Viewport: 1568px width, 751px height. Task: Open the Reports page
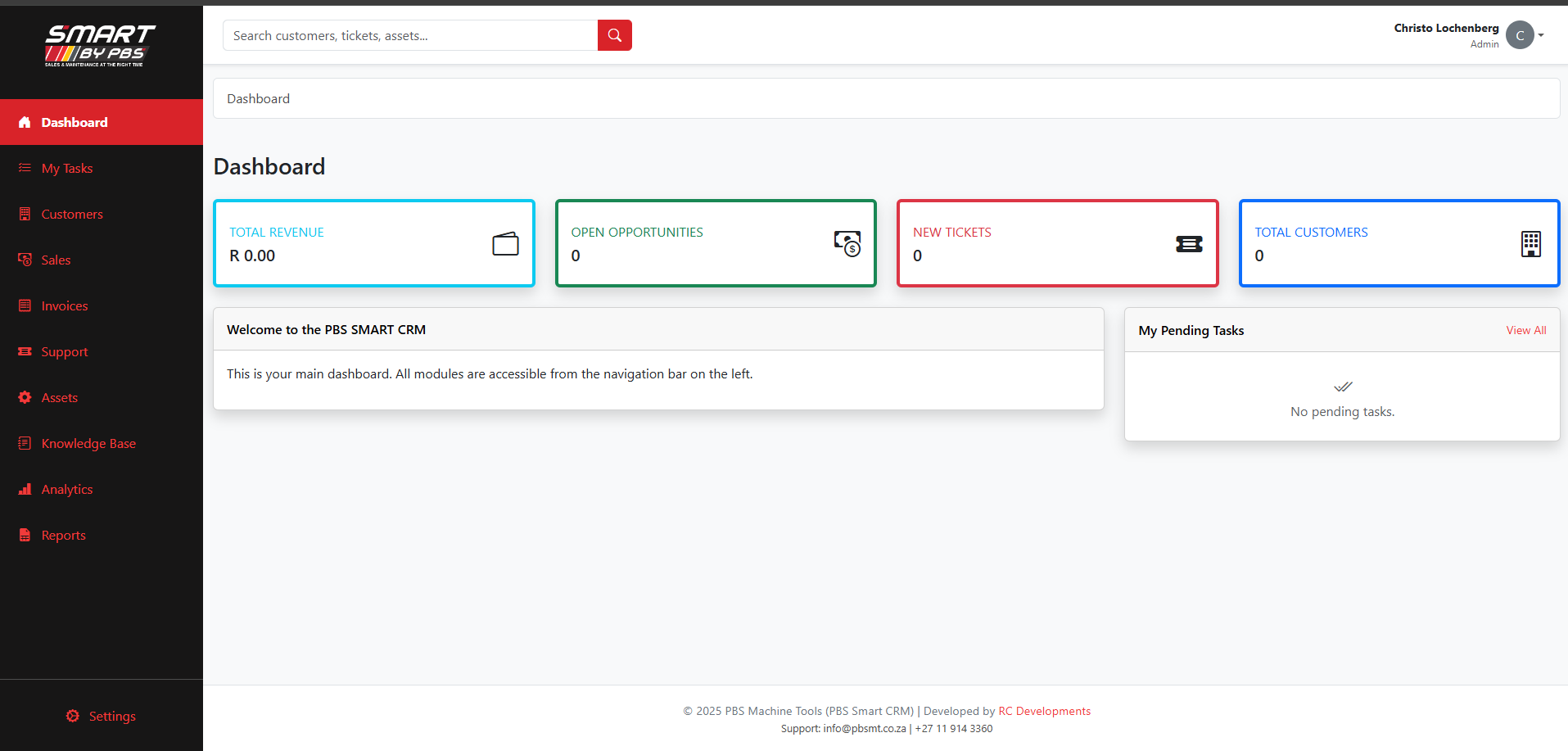tap(102, 535)
